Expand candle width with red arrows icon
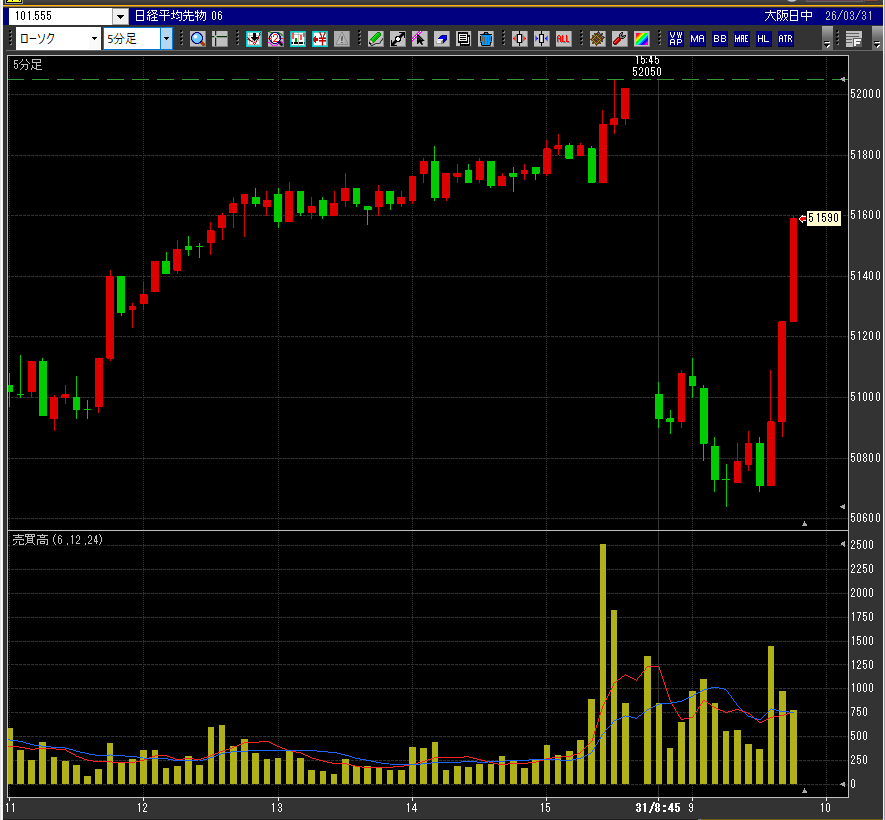The width and height of the screenshot is (885, 820). pyautogui.click(x=520, y=39)
